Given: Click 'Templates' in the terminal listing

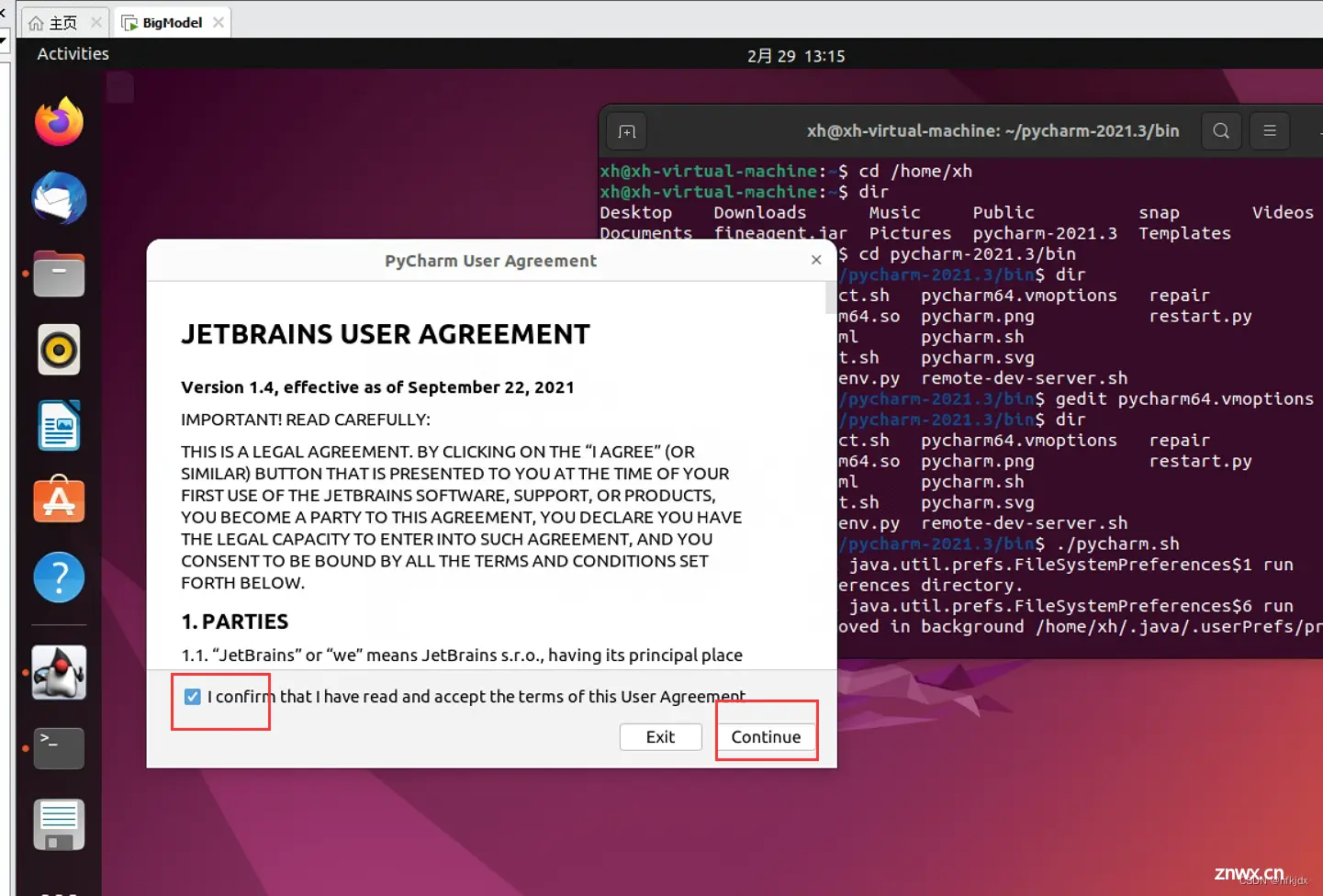Looking at the screenshot, I should pyautogui.click(x=1185, y=233).
